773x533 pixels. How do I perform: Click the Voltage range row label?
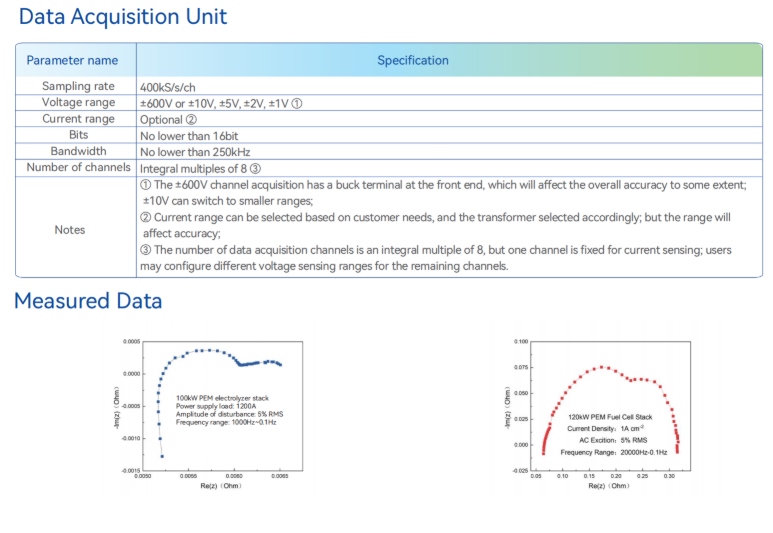pos(78,103)
